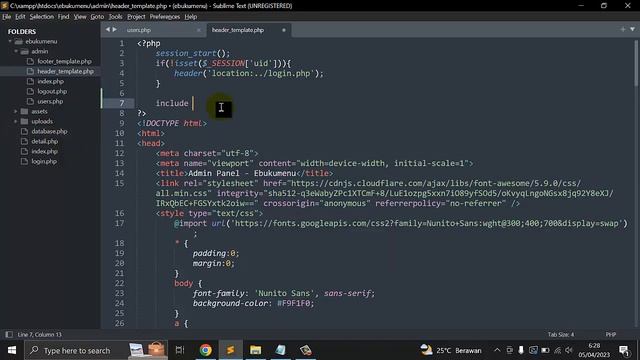Open the Help menu
The image size is (640, 360).
pos(191,17)
